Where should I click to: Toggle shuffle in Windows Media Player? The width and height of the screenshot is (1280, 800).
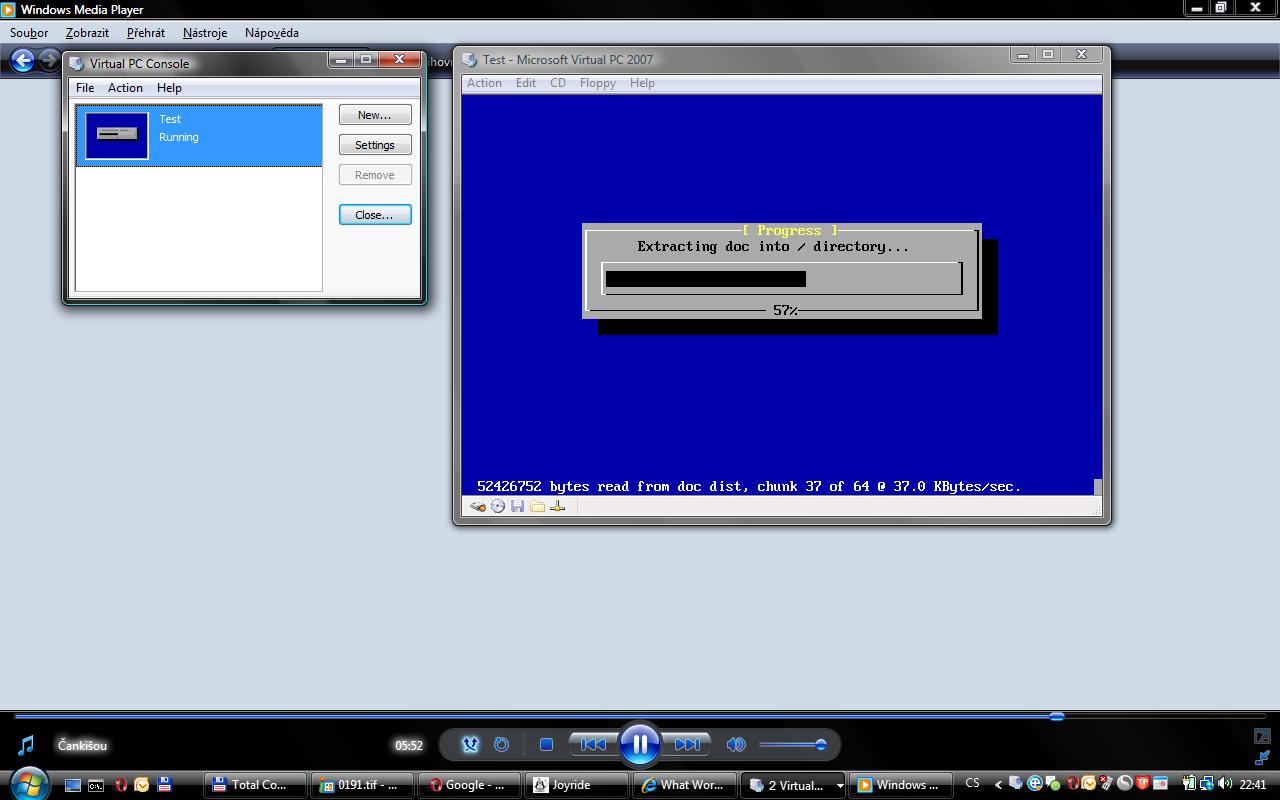[x=470, y=744]
